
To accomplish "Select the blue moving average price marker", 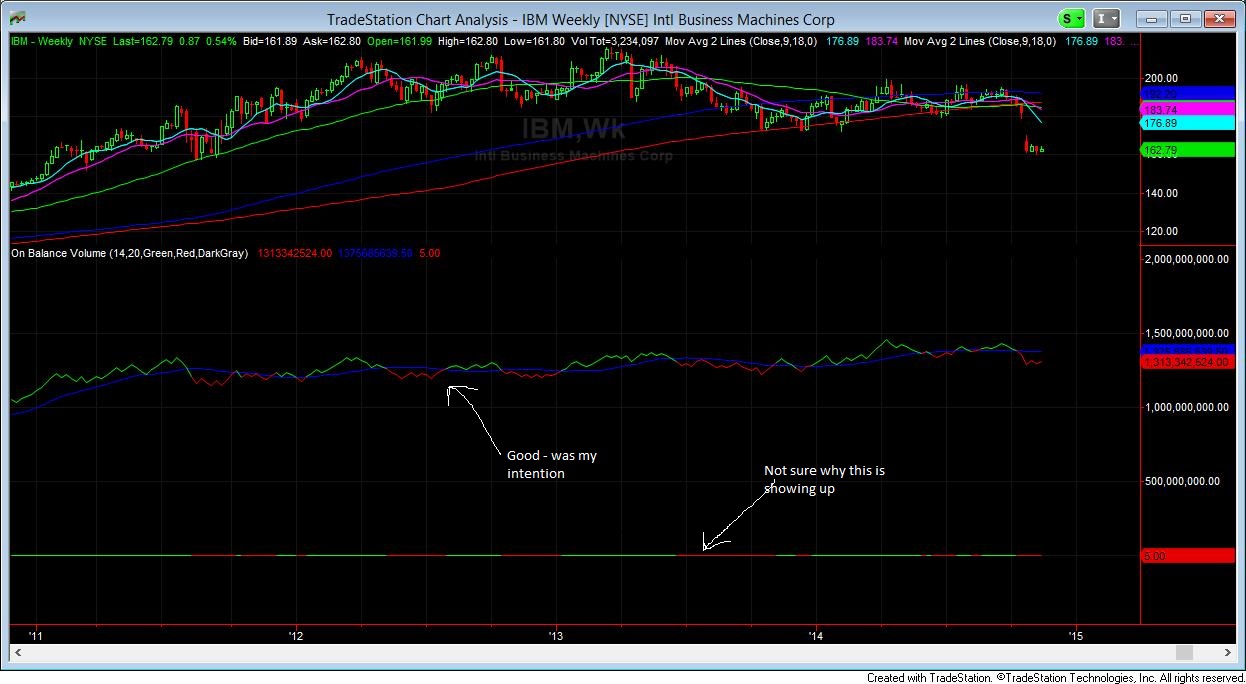I will (x=1188, y=93).
